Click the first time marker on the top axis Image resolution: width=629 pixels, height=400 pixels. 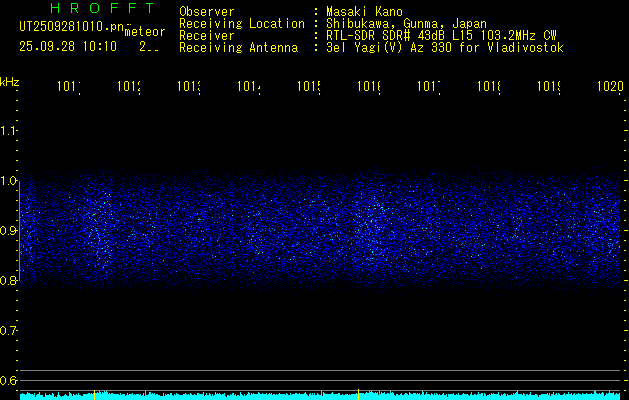coord(68,87)
